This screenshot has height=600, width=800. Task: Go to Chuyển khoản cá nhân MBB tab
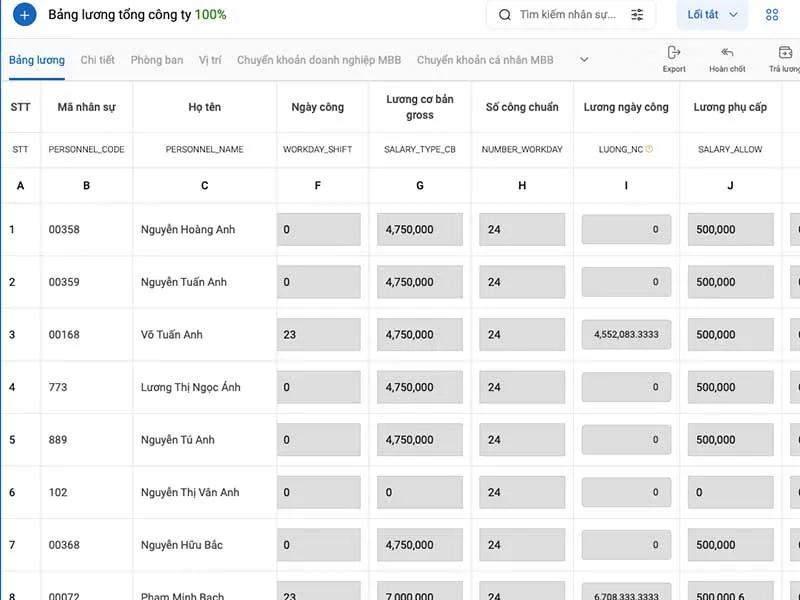pyautogui.click(x=485, y=60)
